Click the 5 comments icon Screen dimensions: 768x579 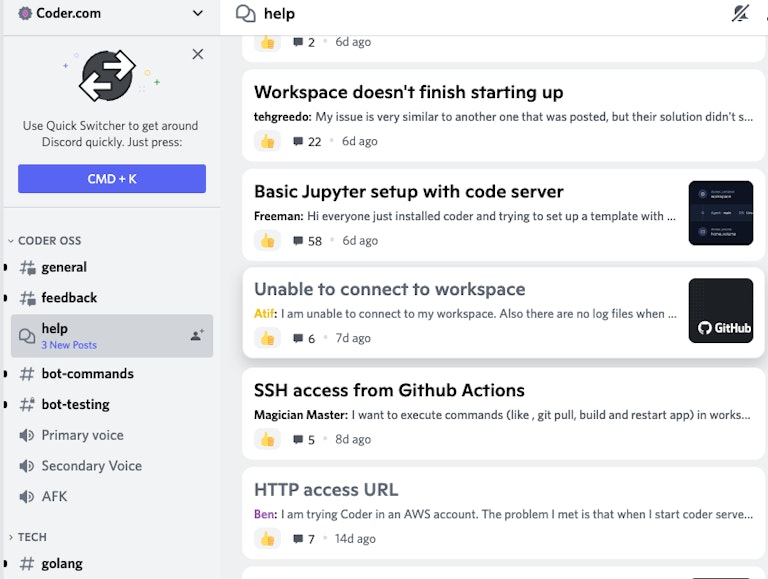pos(298,439)
